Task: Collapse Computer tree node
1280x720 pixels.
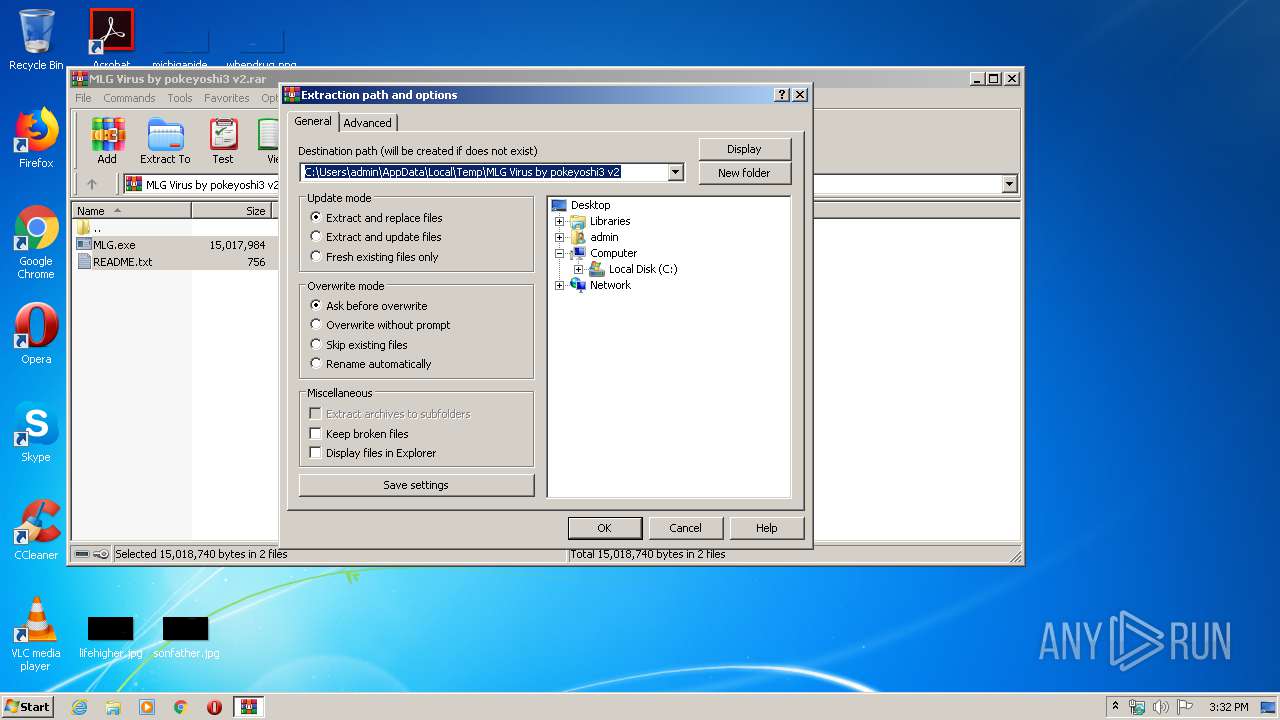Action: coord(560,253)
